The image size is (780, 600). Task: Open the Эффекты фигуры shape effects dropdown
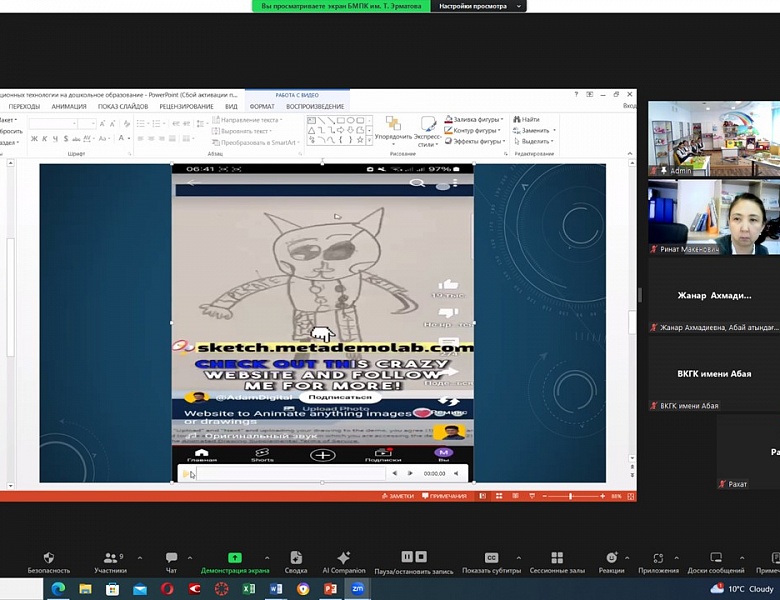475,141
